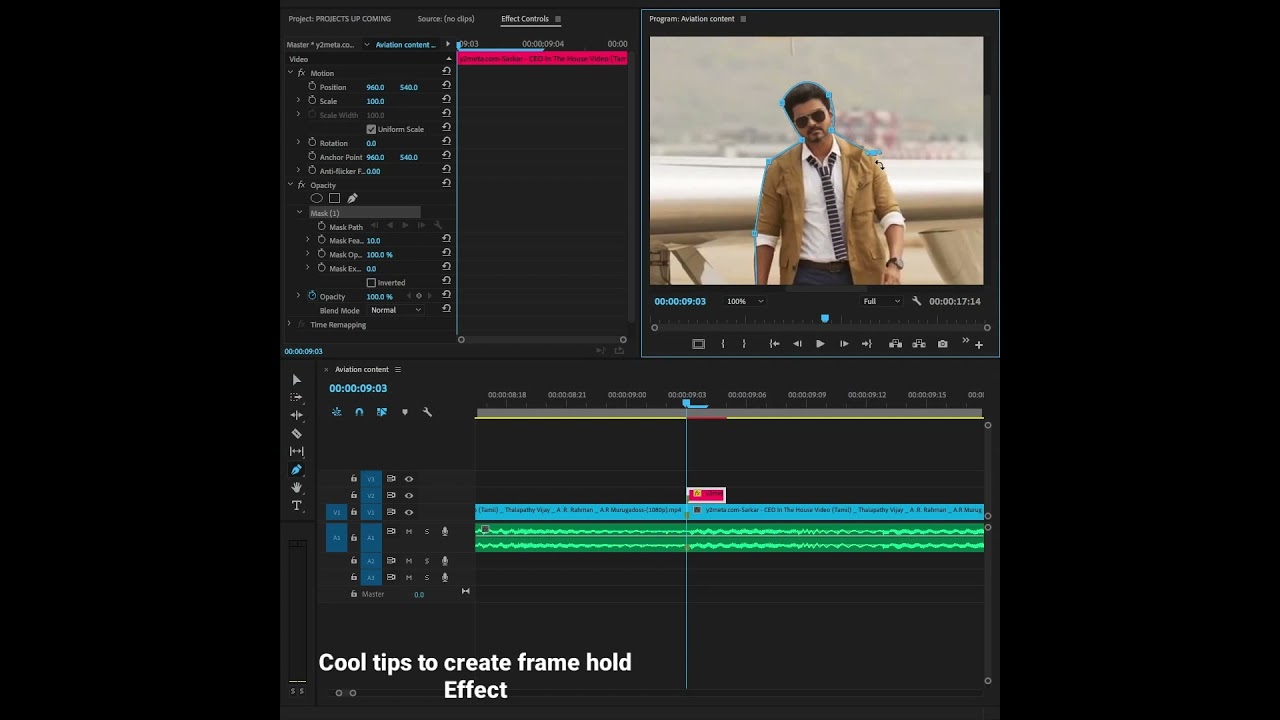Create ellipse mask under Opacity

point(317,198)
